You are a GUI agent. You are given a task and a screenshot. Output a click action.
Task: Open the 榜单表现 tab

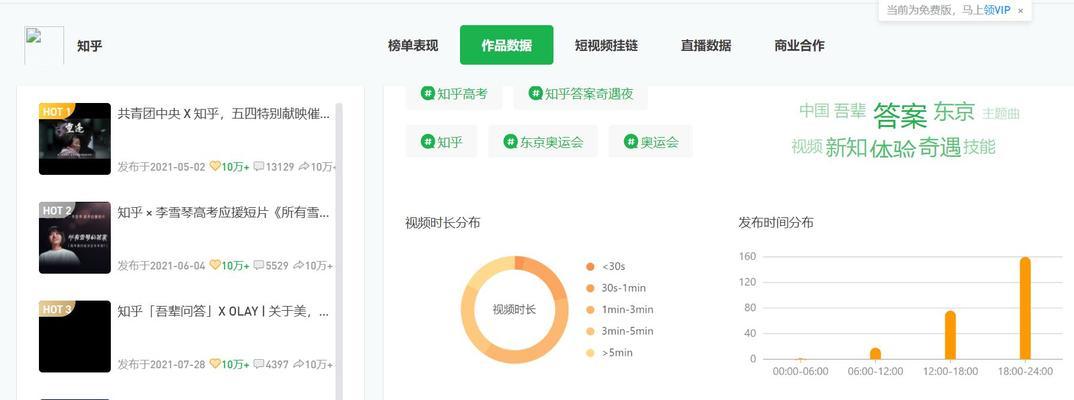(x=412, y=46)
